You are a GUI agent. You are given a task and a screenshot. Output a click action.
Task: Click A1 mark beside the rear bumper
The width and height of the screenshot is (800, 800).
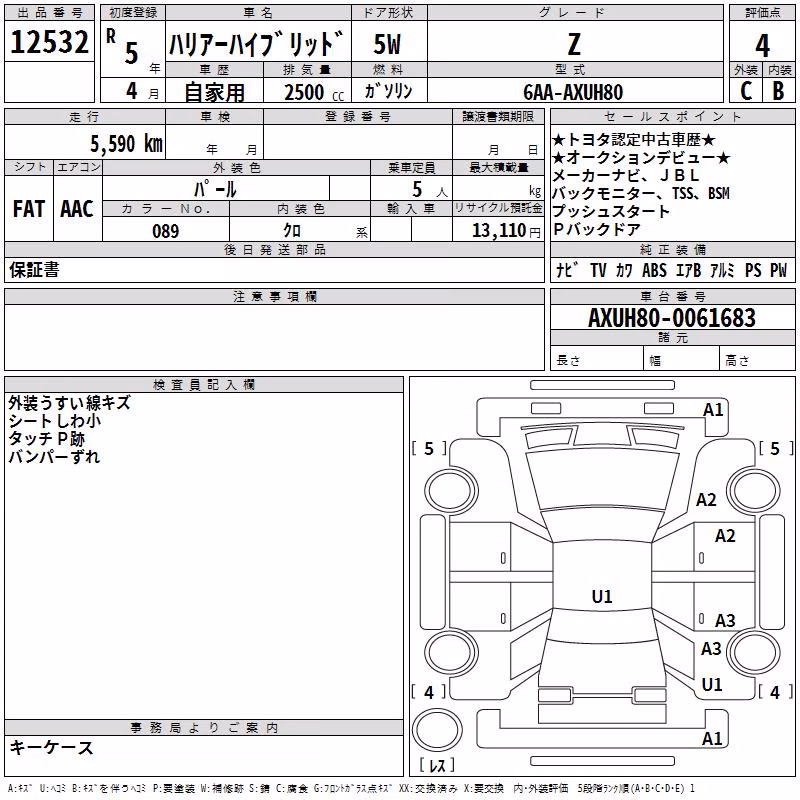click(712, 738)
